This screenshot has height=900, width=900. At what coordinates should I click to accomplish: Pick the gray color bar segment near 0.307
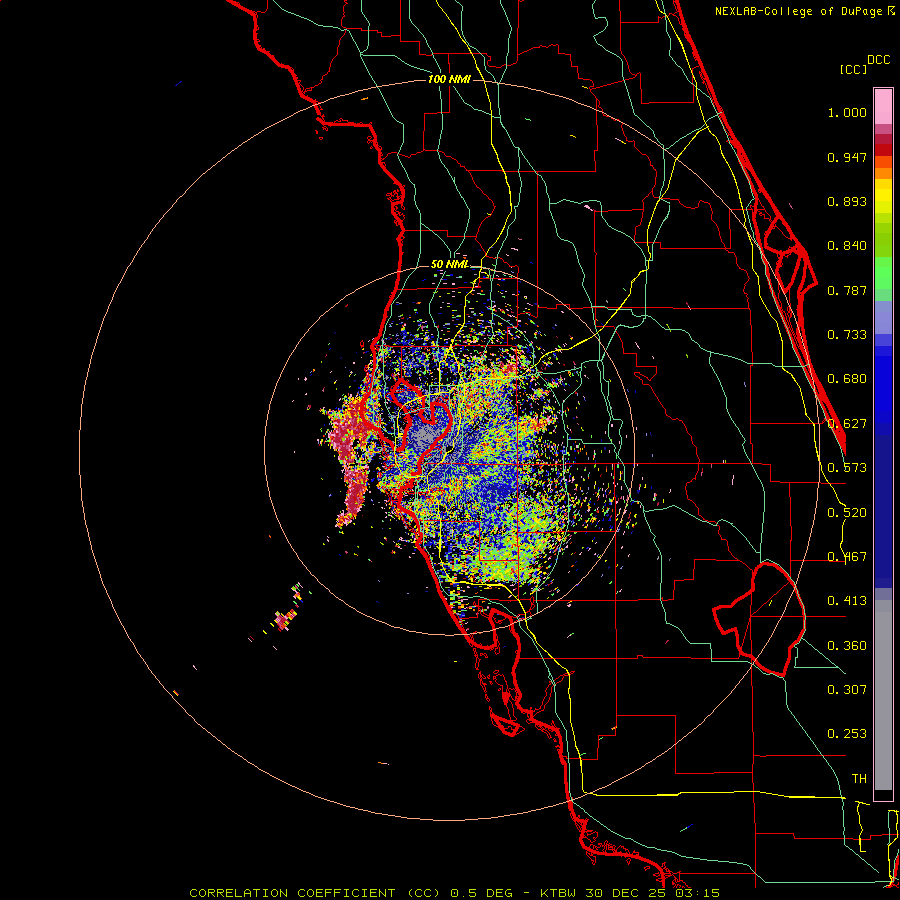[x=883, y=695]
